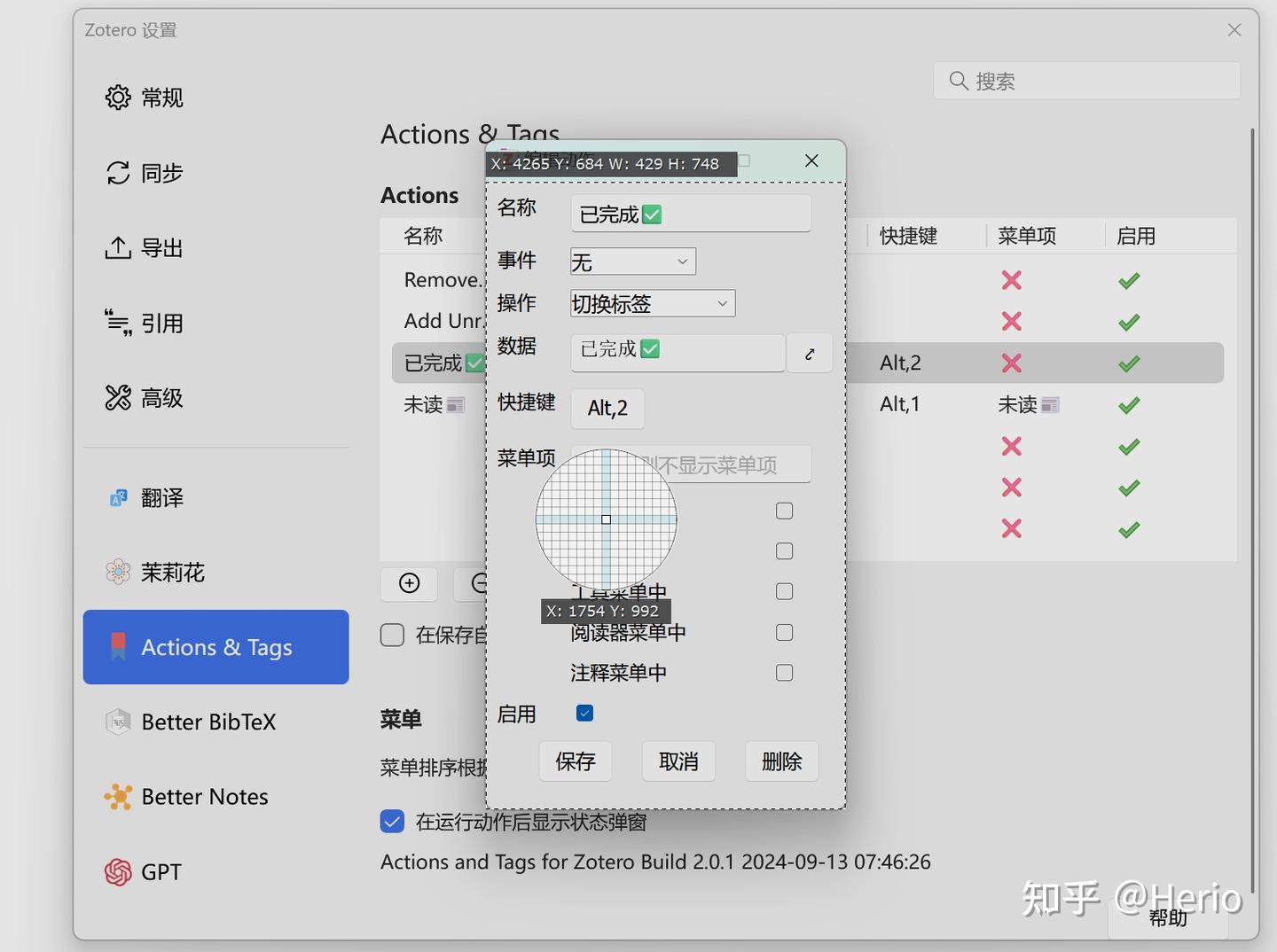The image size is (1277, 952).
Task: Open the 事件 dropdown showing 无
Action: point(631,261)
